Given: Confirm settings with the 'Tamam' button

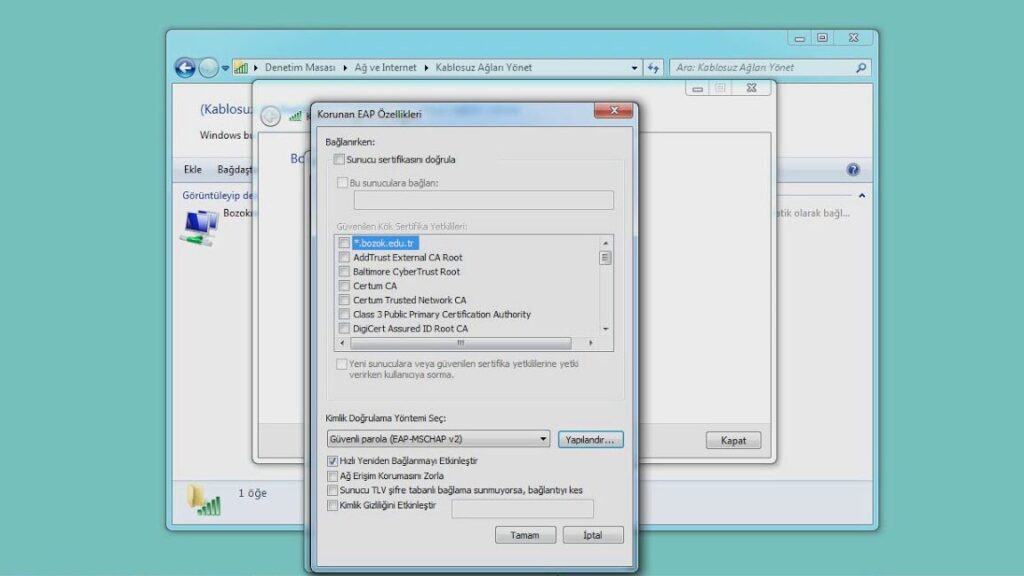Looking at the screenshot, I should 525,534.
